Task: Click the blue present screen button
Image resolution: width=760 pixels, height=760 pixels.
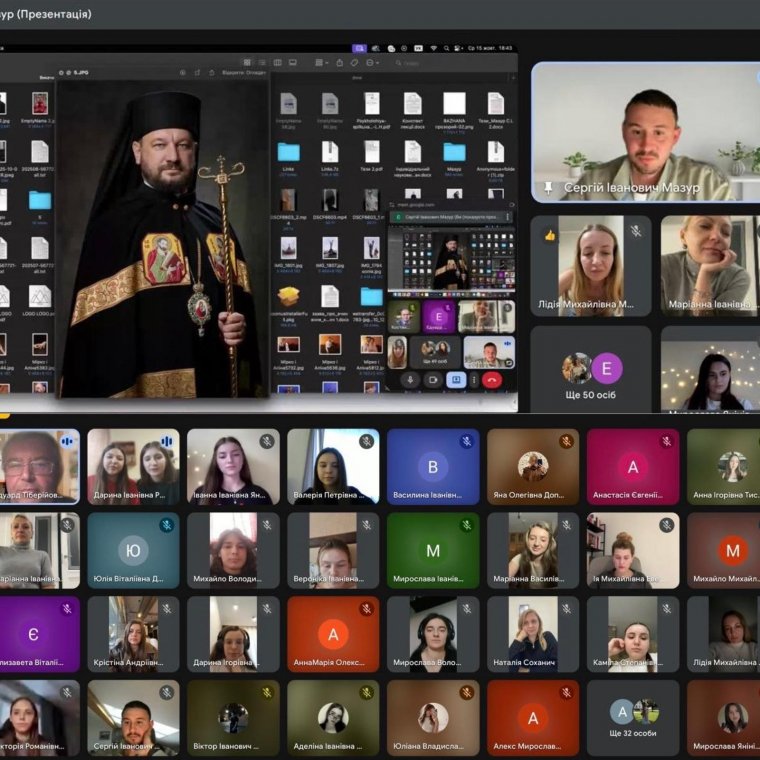Action: point(456,380)
